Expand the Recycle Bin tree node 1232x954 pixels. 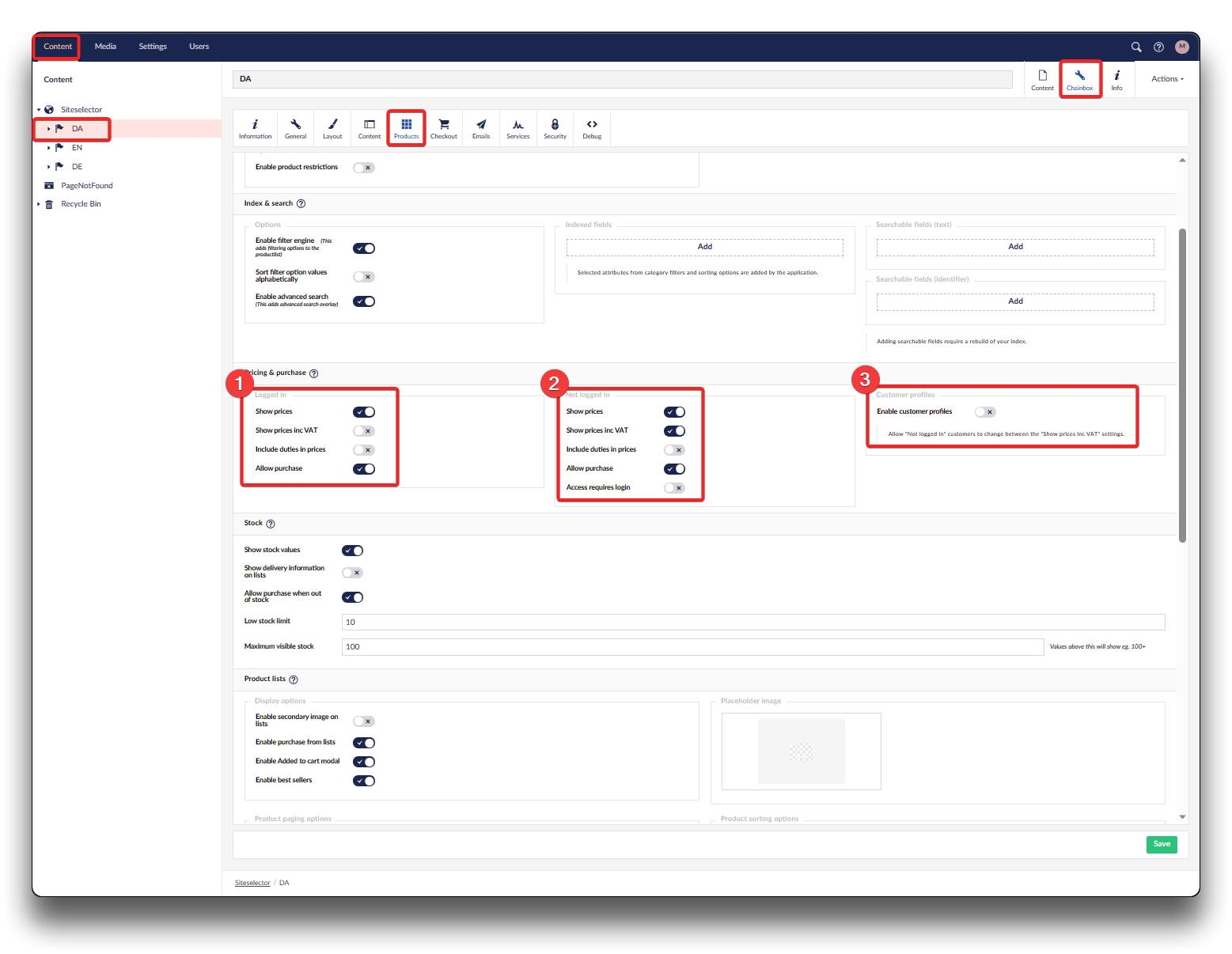click(39, 204)
